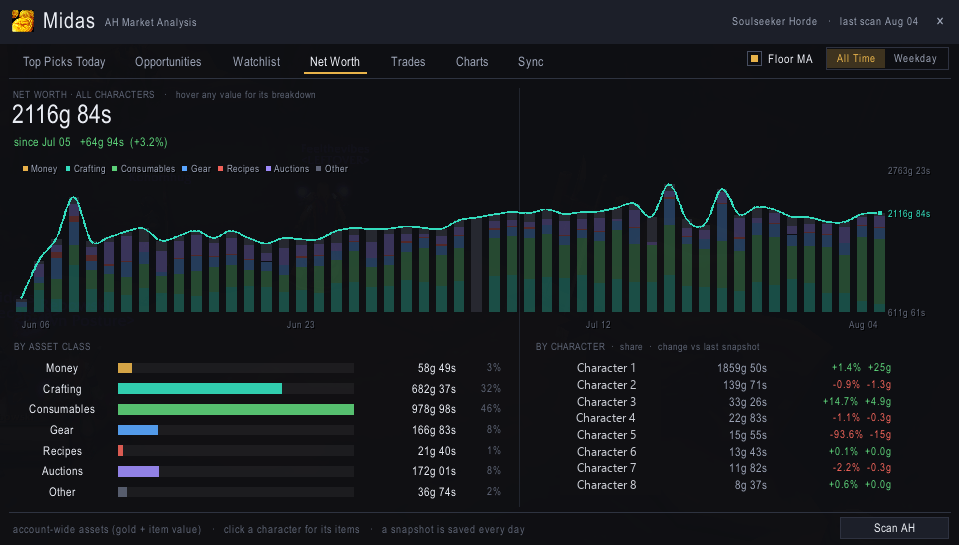This screenshot has height=545, width=959.
Task: Click the 611g 61s chart minimum label
Action: (906, 313)
